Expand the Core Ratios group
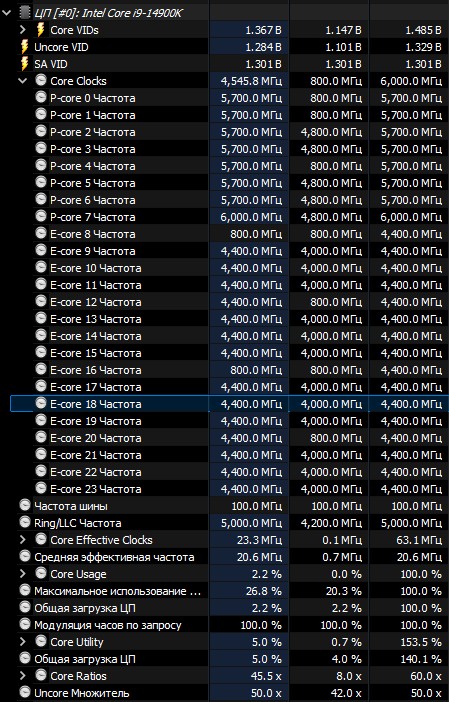Image resolution: width=449 pixels, height=702 pixels. tap(23, 676)
